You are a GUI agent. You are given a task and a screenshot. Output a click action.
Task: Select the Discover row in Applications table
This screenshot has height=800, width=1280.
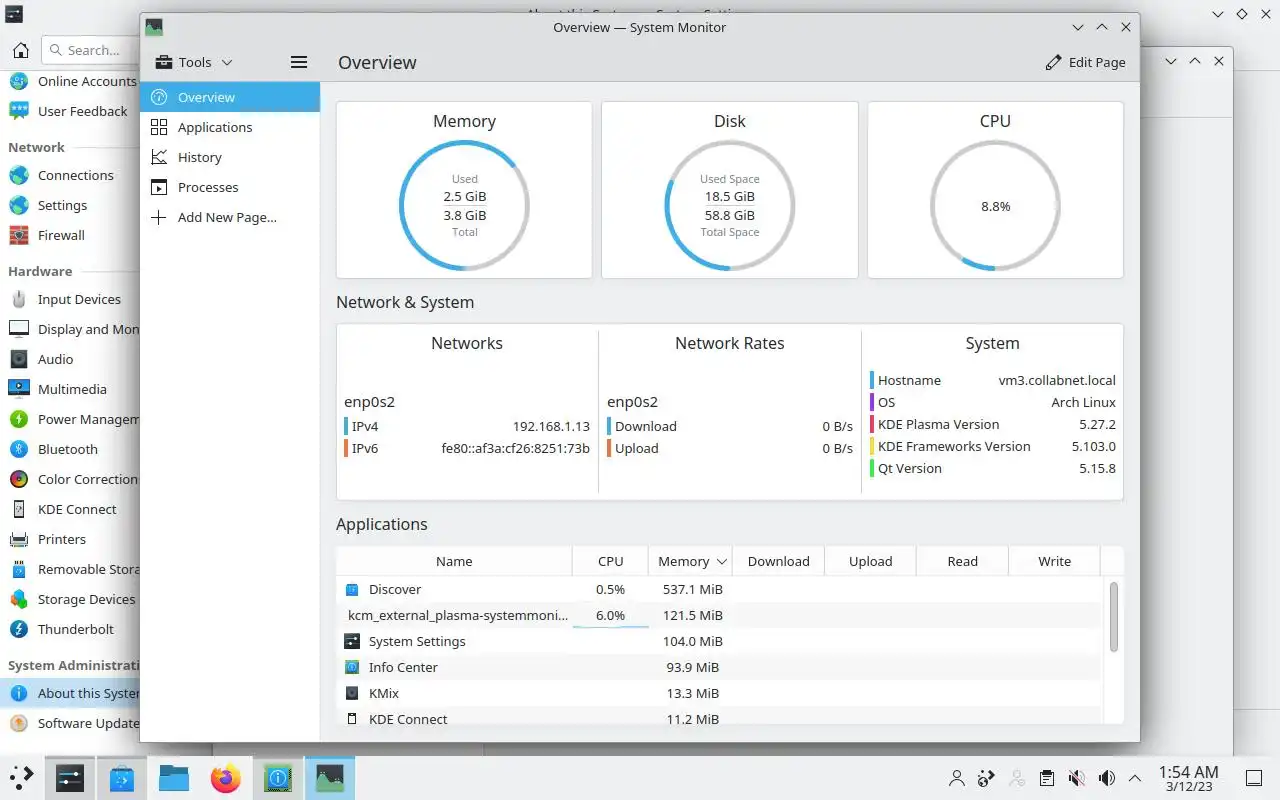tap(722, 589)
